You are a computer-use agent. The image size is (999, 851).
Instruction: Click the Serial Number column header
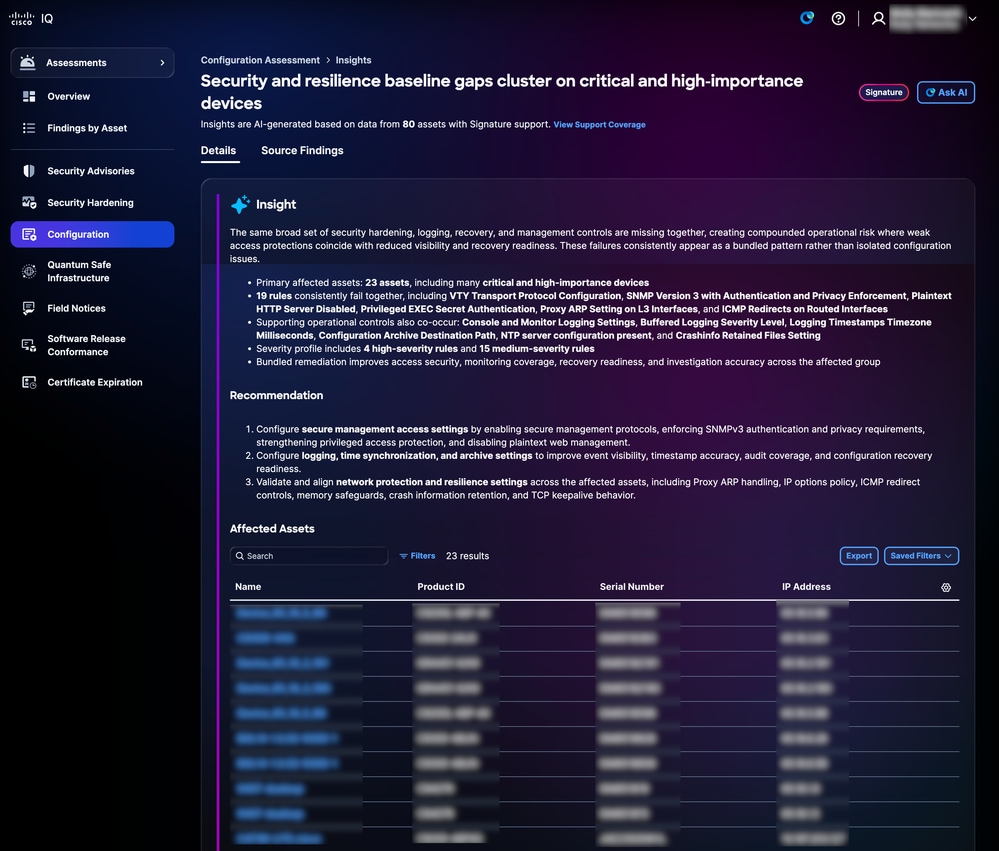[631, 587]
